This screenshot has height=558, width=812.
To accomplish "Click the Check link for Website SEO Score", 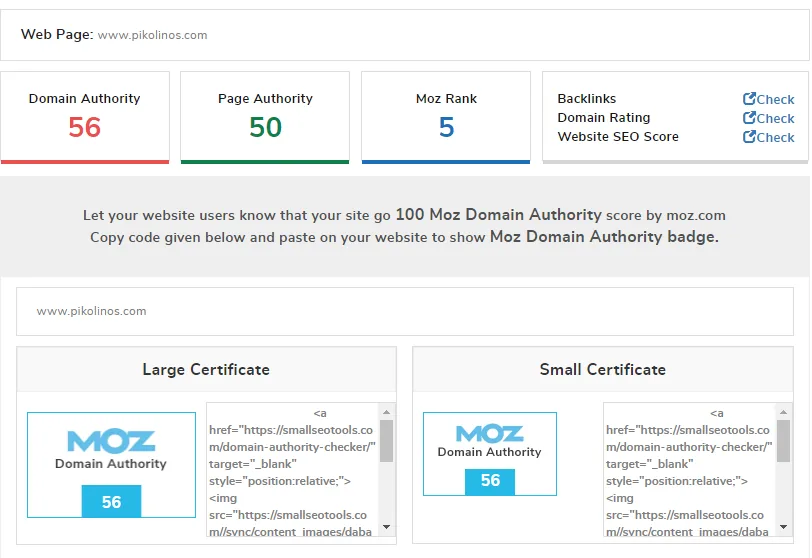I will click(768, 137).
